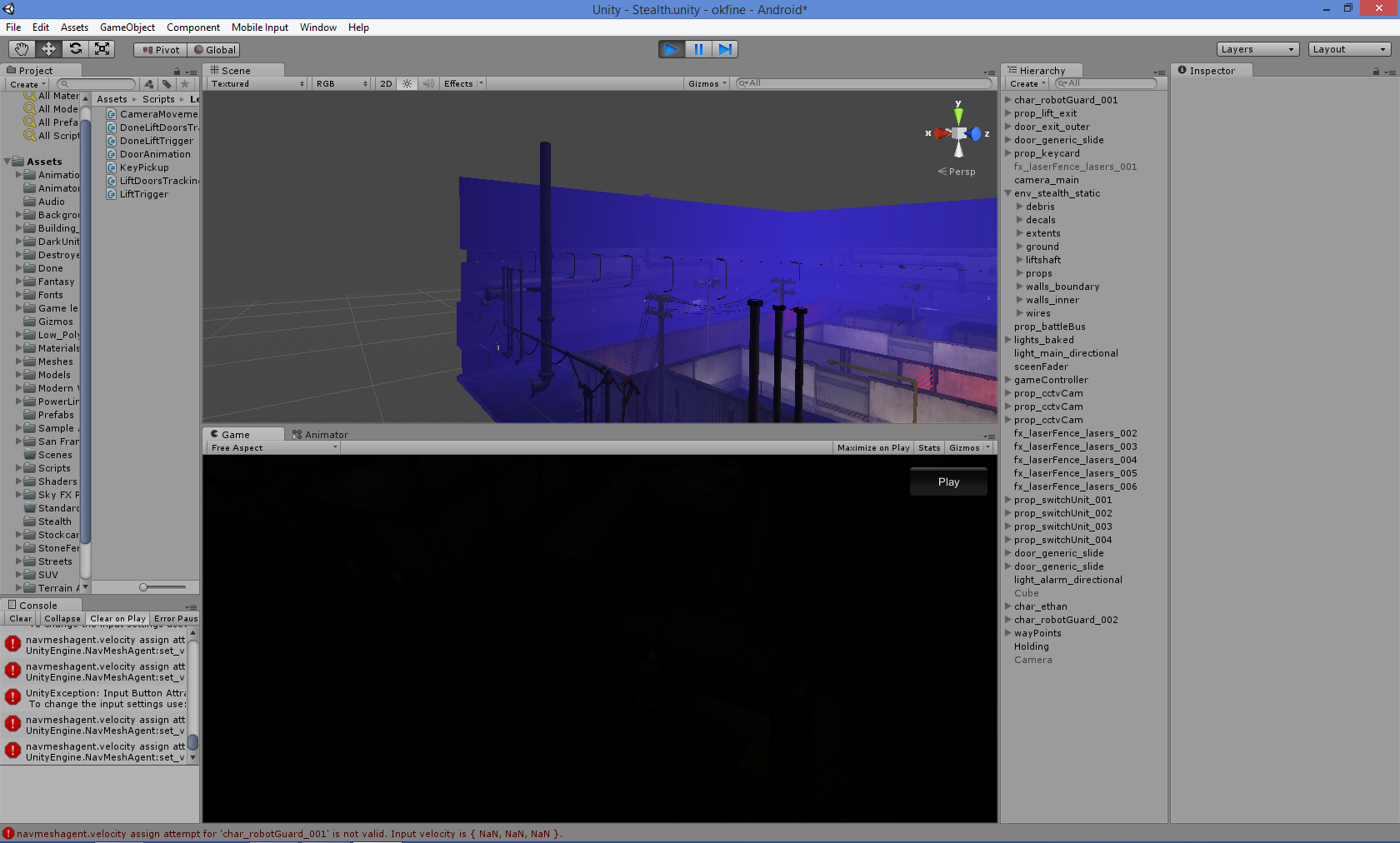Select the Move (translate) tool
Image resolution: width=1400 pixels, height=843 pixels.
pos(49,49)
